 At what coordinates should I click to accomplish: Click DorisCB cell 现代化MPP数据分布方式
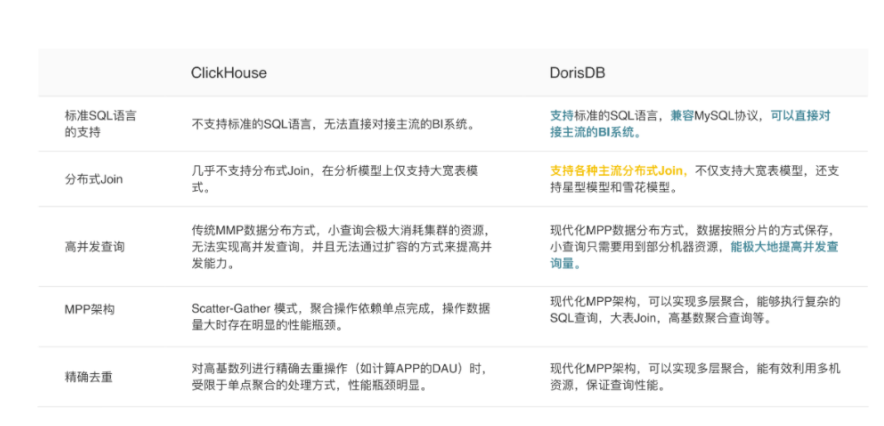(695, 247)
